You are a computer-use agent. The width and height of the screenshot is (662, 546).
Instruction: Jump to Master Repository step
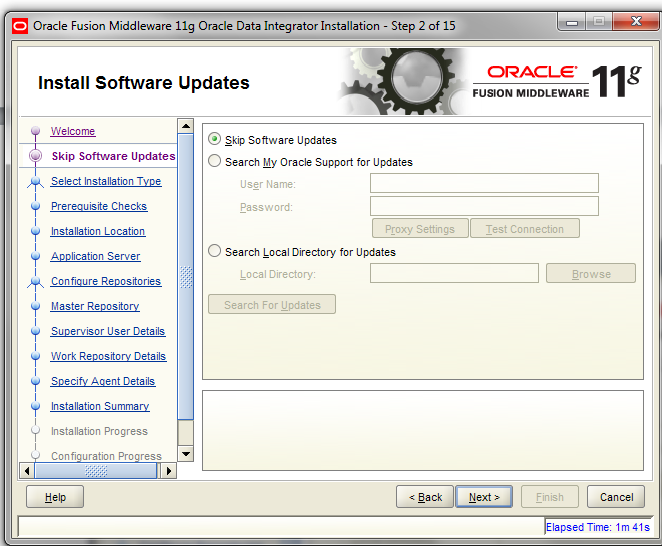pos(95,306)
